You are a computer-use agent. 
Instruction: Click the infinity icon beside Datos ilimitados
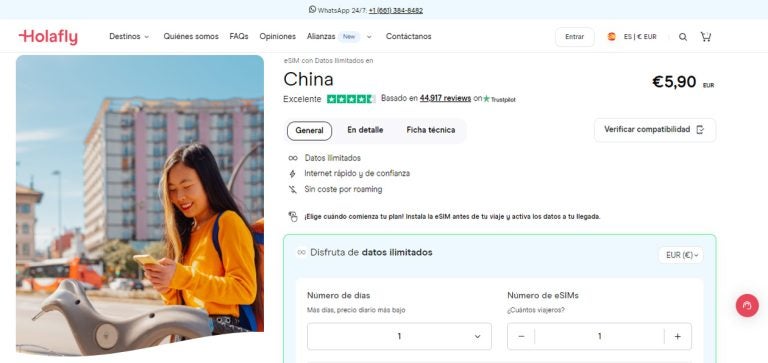pyautogui.click(x=293, y=158)
